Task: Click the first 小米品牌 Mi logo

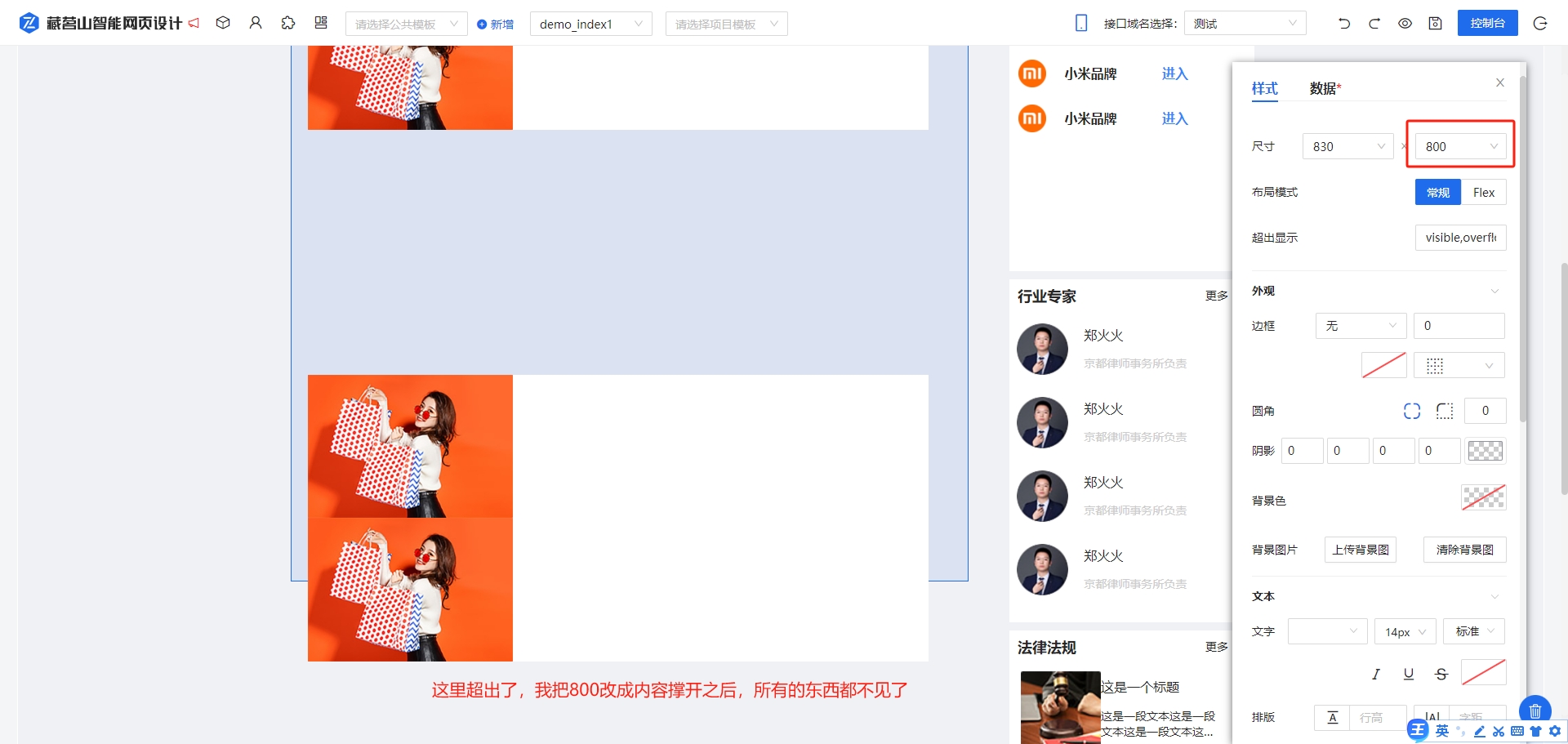Action: coord(1032,74)
